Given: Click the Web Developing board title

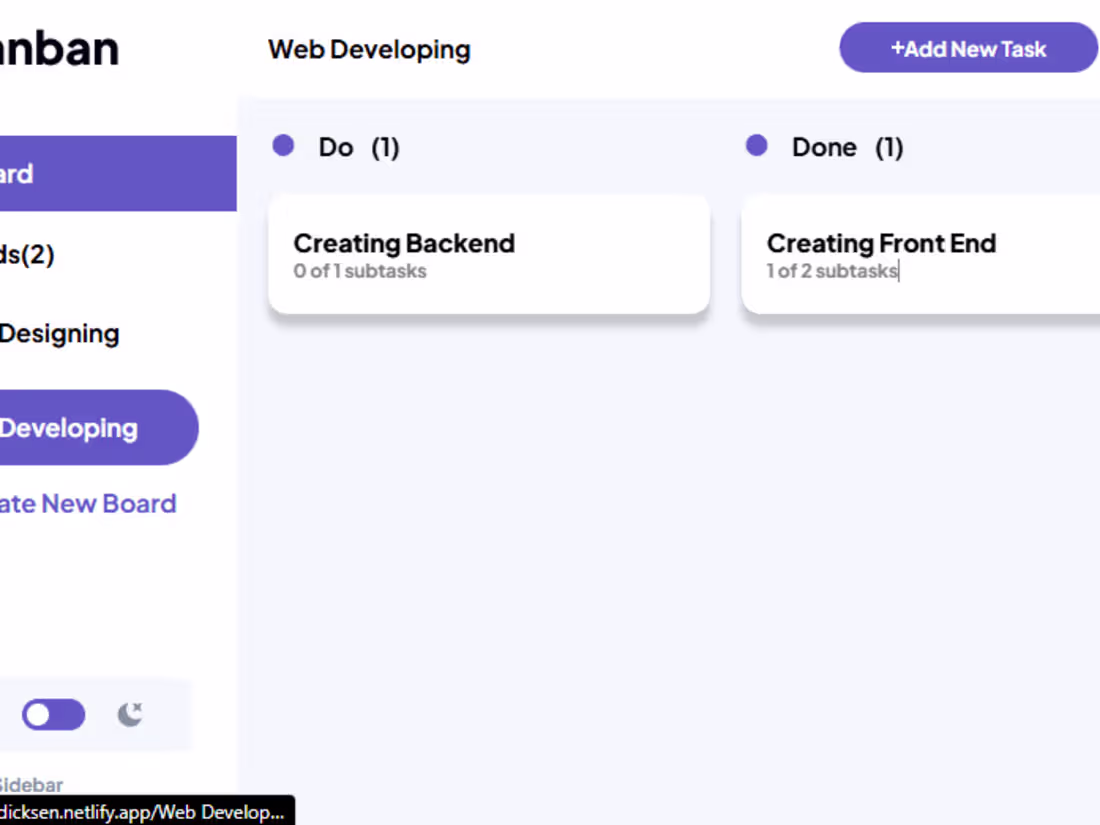Looking at the screenshot, I should tap(369, 48).
